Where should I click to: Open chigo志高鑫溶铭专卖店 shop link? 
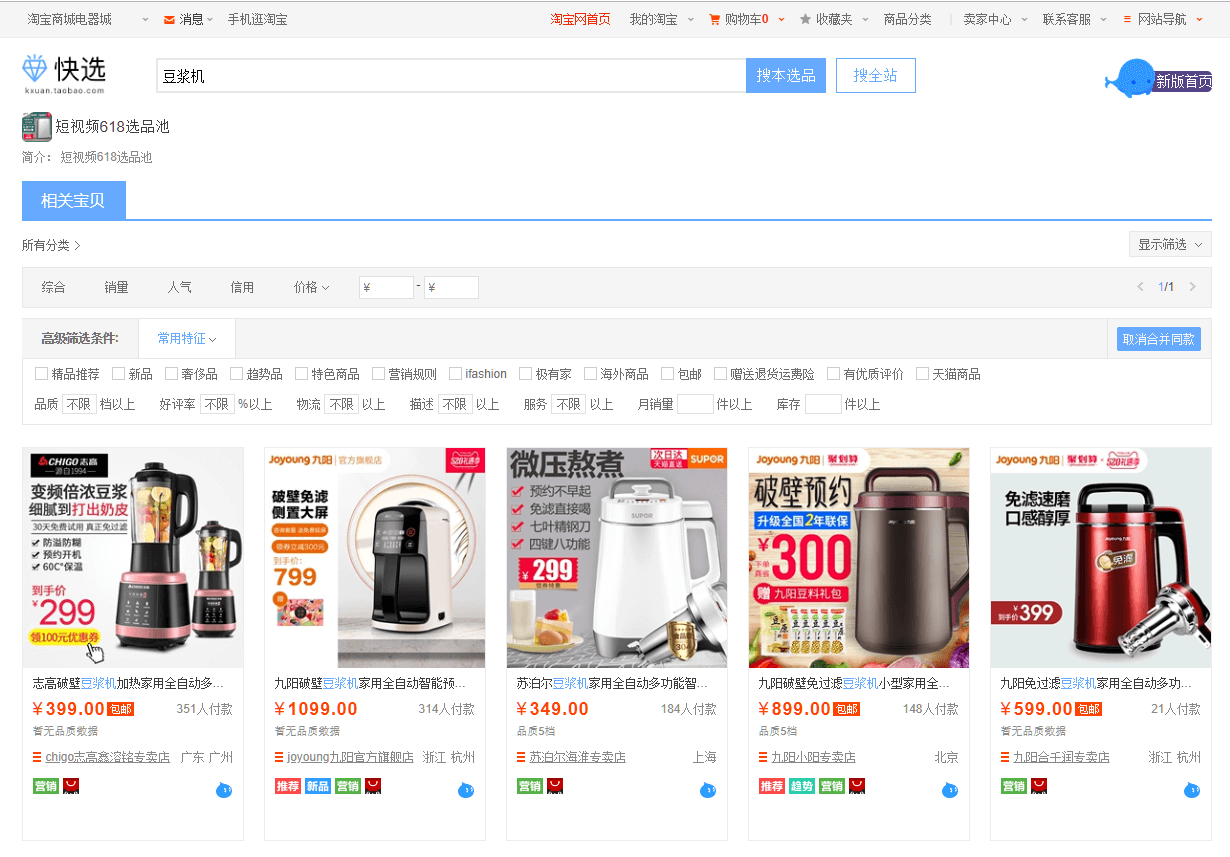tap(108, 757)
